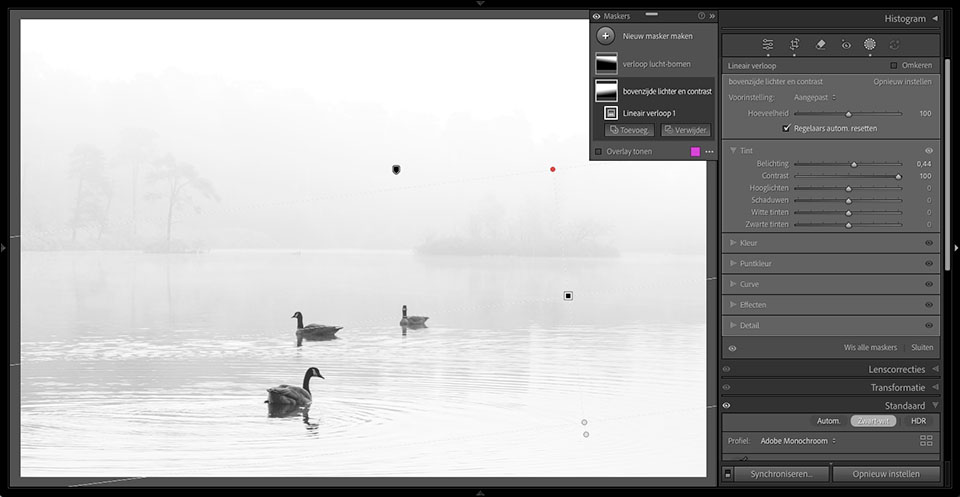Image resolution: width=960 pixels, height=497 pixels.
Task: Select the HDR mode tab
Action: point(918,421)
